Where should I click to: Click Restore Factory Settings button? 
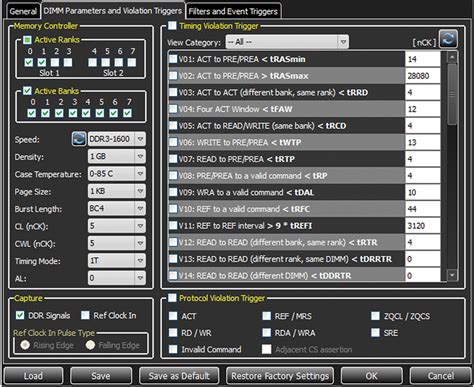coord(280,376)
